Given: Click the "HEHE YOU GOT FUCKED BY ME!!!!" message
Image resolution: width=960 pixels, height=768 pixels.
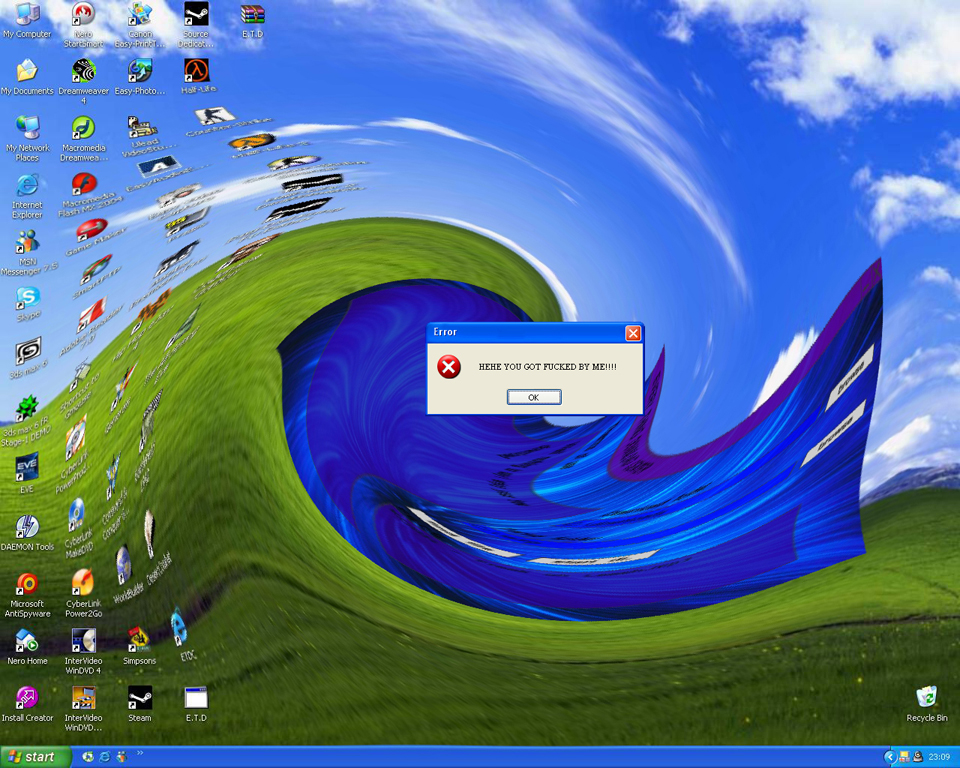Looking at the screenshot, I should pos(547,367).
